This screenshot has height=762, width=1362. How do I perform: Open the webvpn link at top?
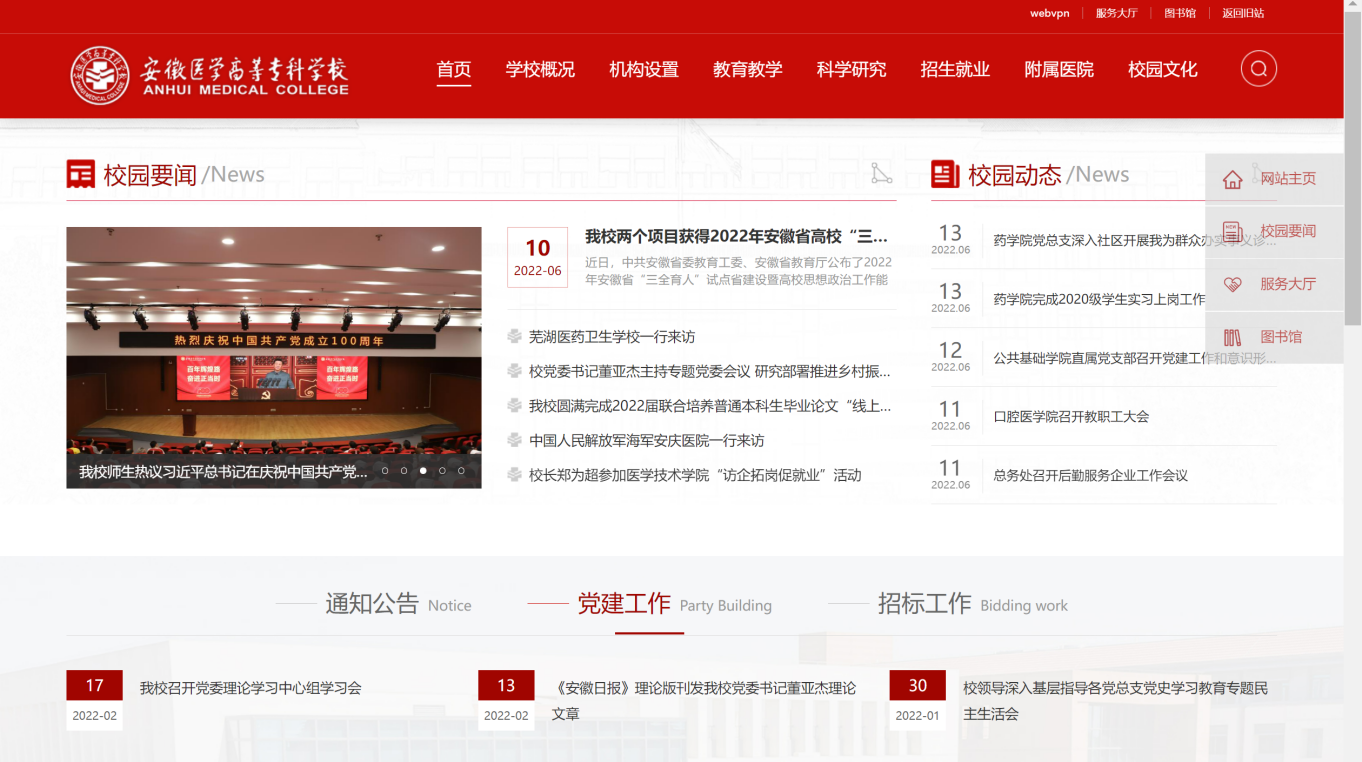pos(1049,13)
